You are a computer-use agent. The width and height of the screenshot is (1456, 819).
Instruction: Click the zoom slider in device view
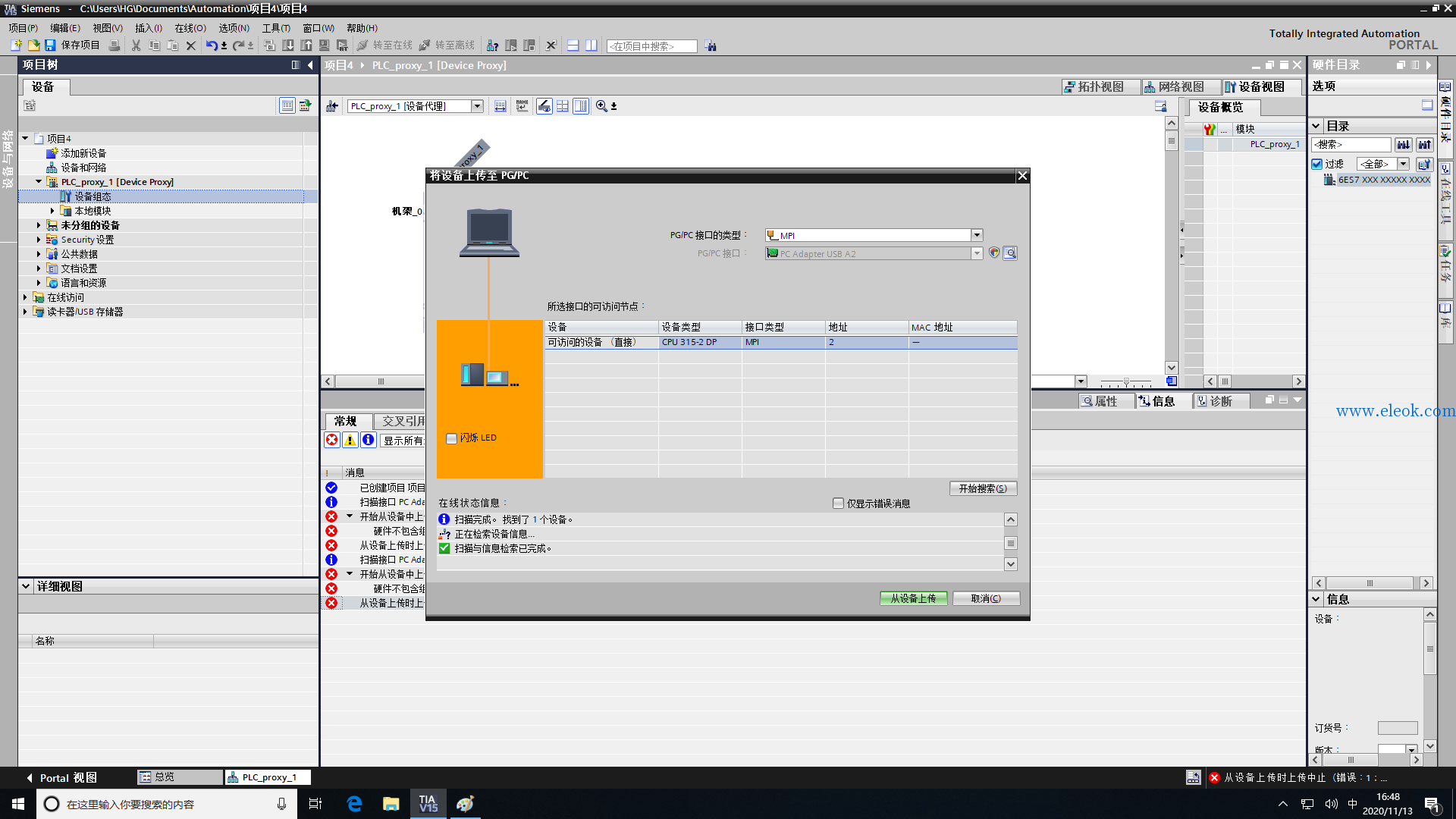coord(1126,381)
